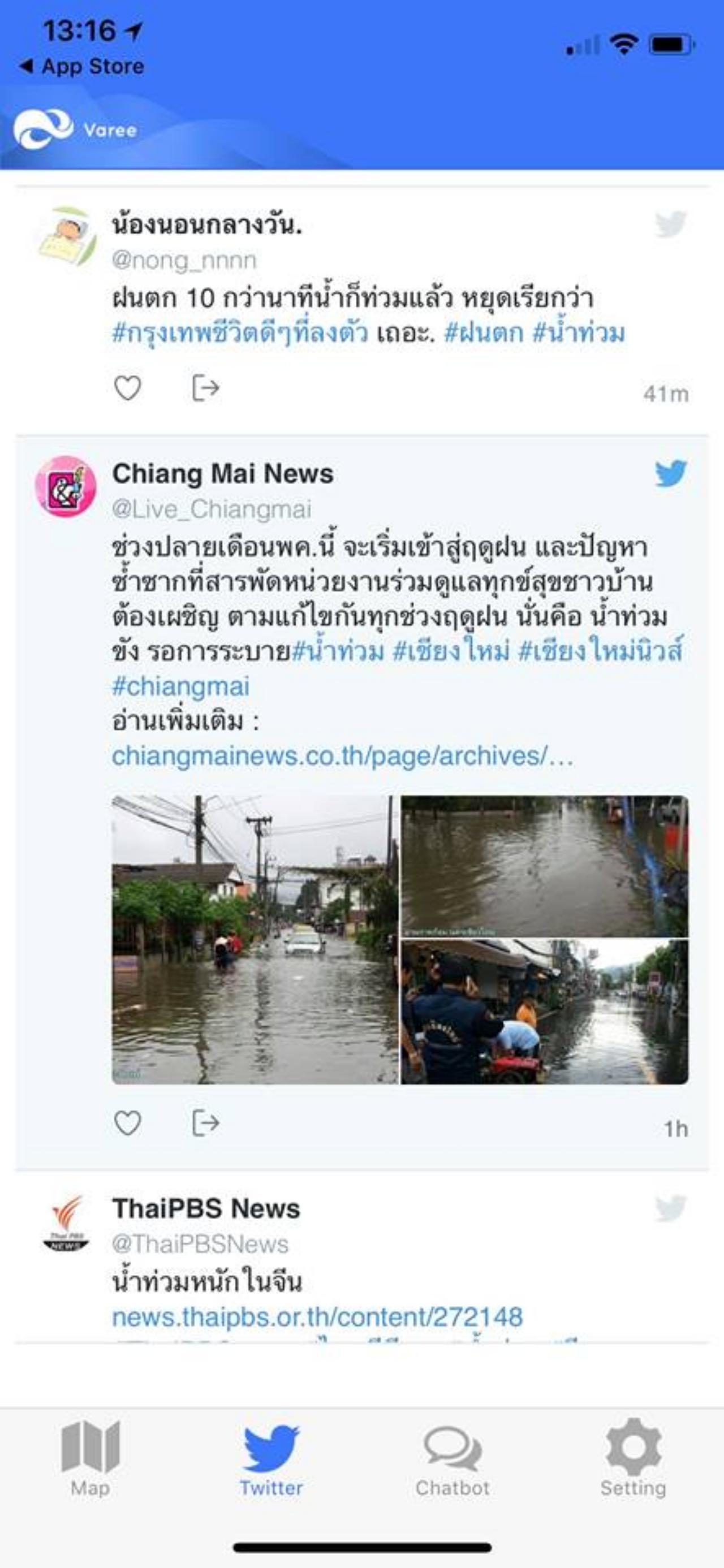Like the nong_nnnn tweet with heart icon

(x=127, y=388)
